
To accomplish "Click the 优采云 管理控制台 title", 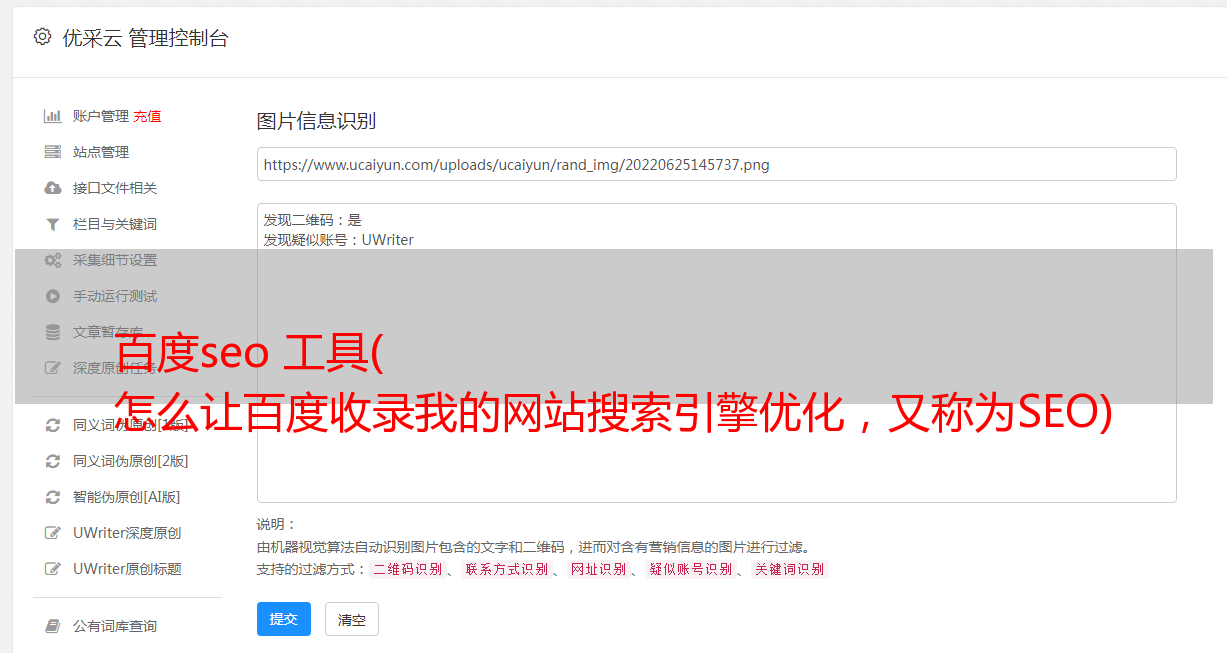I will 145,38.
